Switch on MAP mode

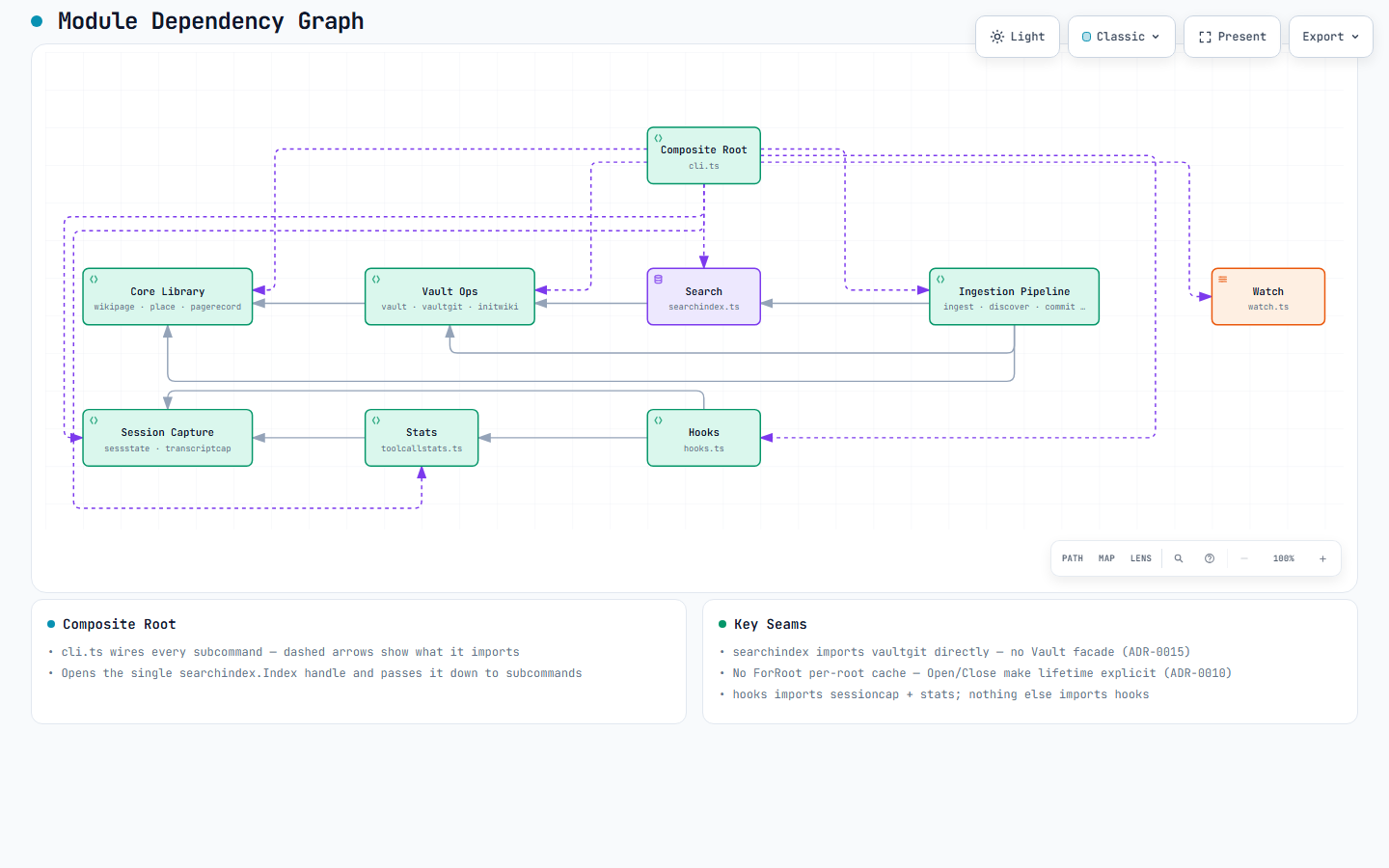(1106, 558)
